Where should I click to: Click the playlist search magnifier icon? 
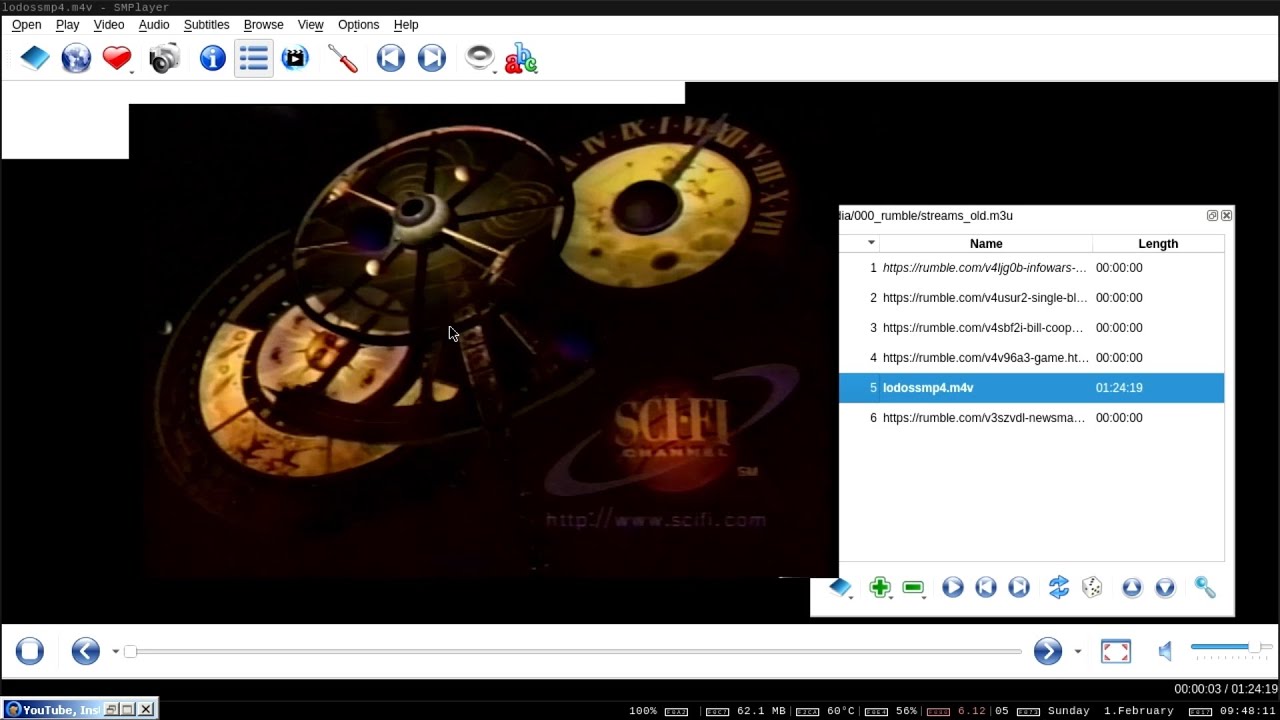click(x=1205, y=588)
